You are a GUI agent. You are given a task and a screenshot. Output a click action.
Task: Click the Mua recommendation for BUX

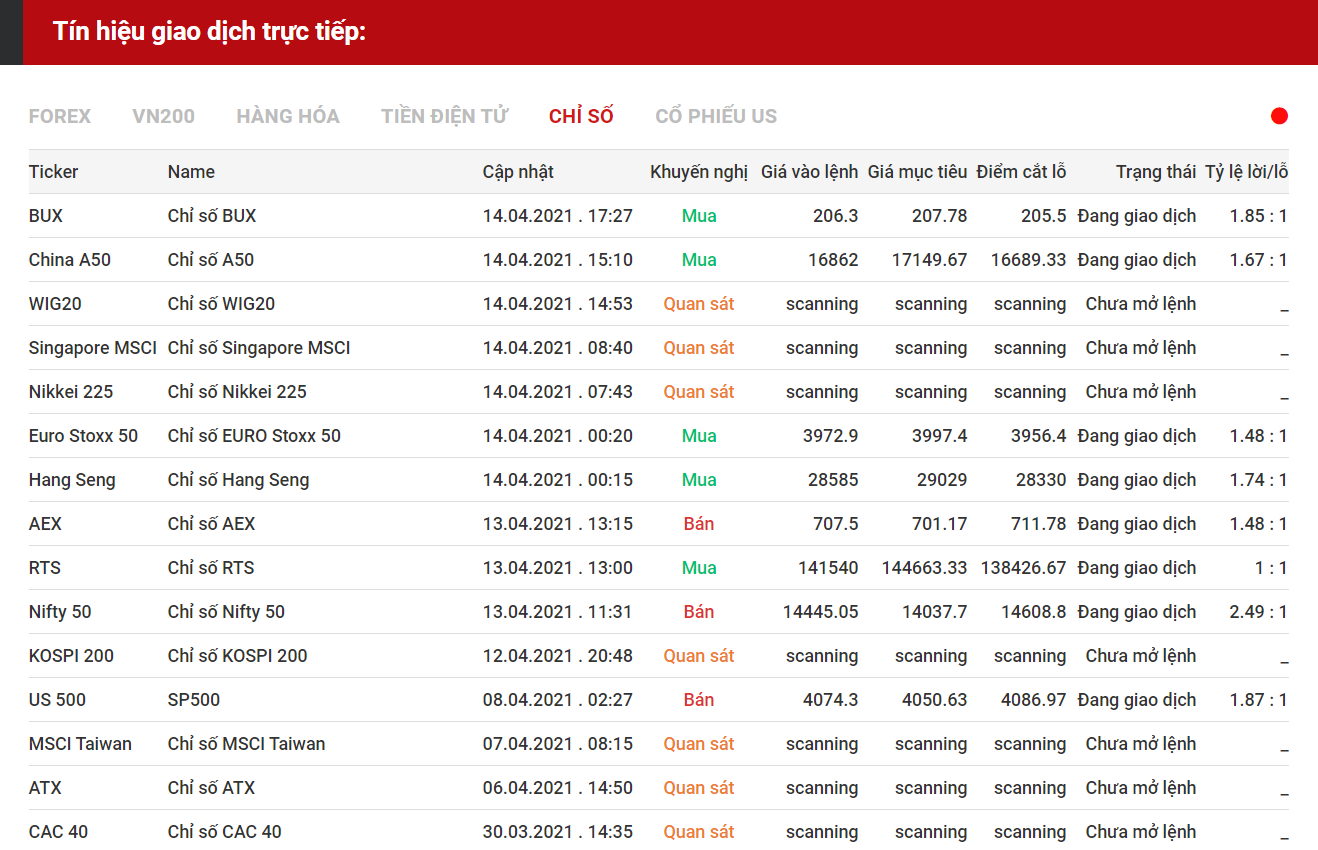pos(699,216)
